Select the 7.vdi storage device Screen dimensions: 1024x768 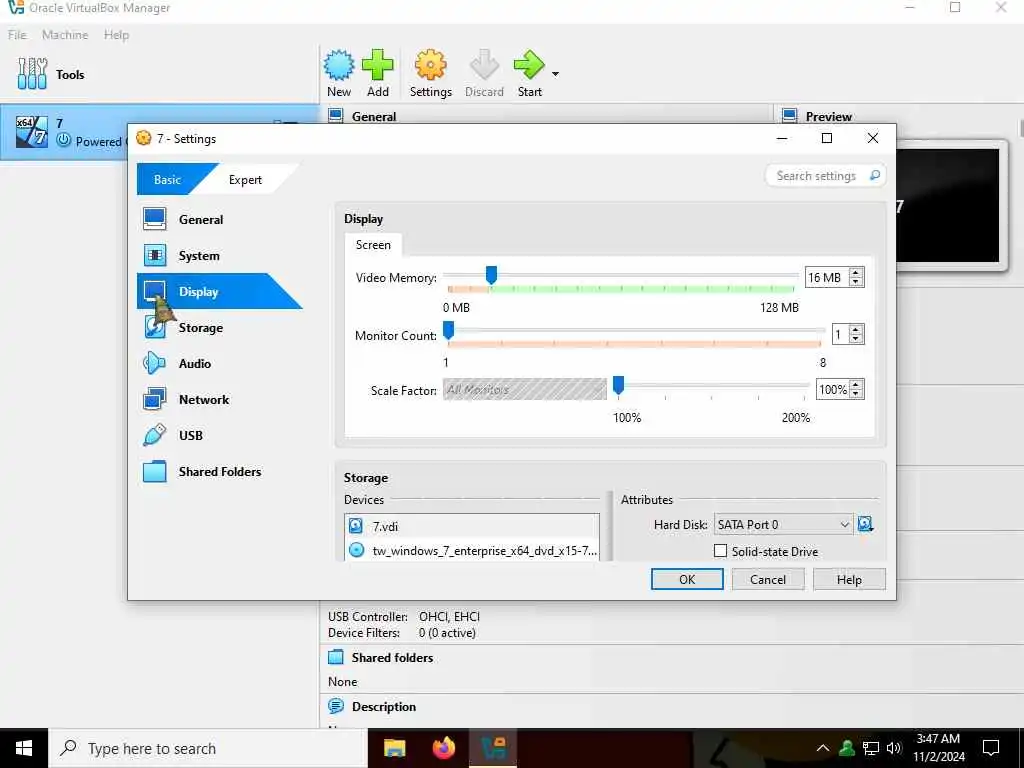(x=472, y=526)
